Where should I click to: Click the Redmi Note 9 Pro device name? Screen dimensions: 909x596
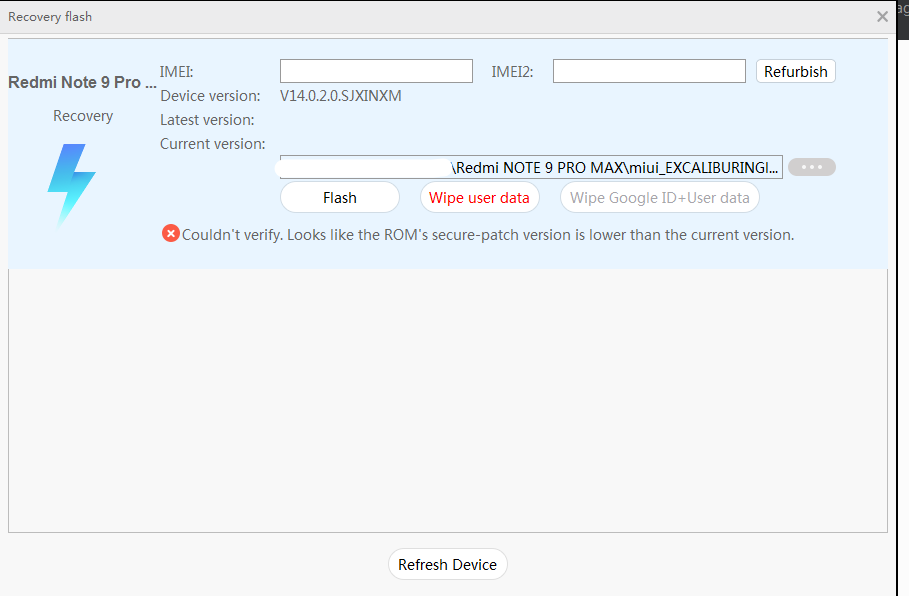pyautogui.click(x=82, y=82)
